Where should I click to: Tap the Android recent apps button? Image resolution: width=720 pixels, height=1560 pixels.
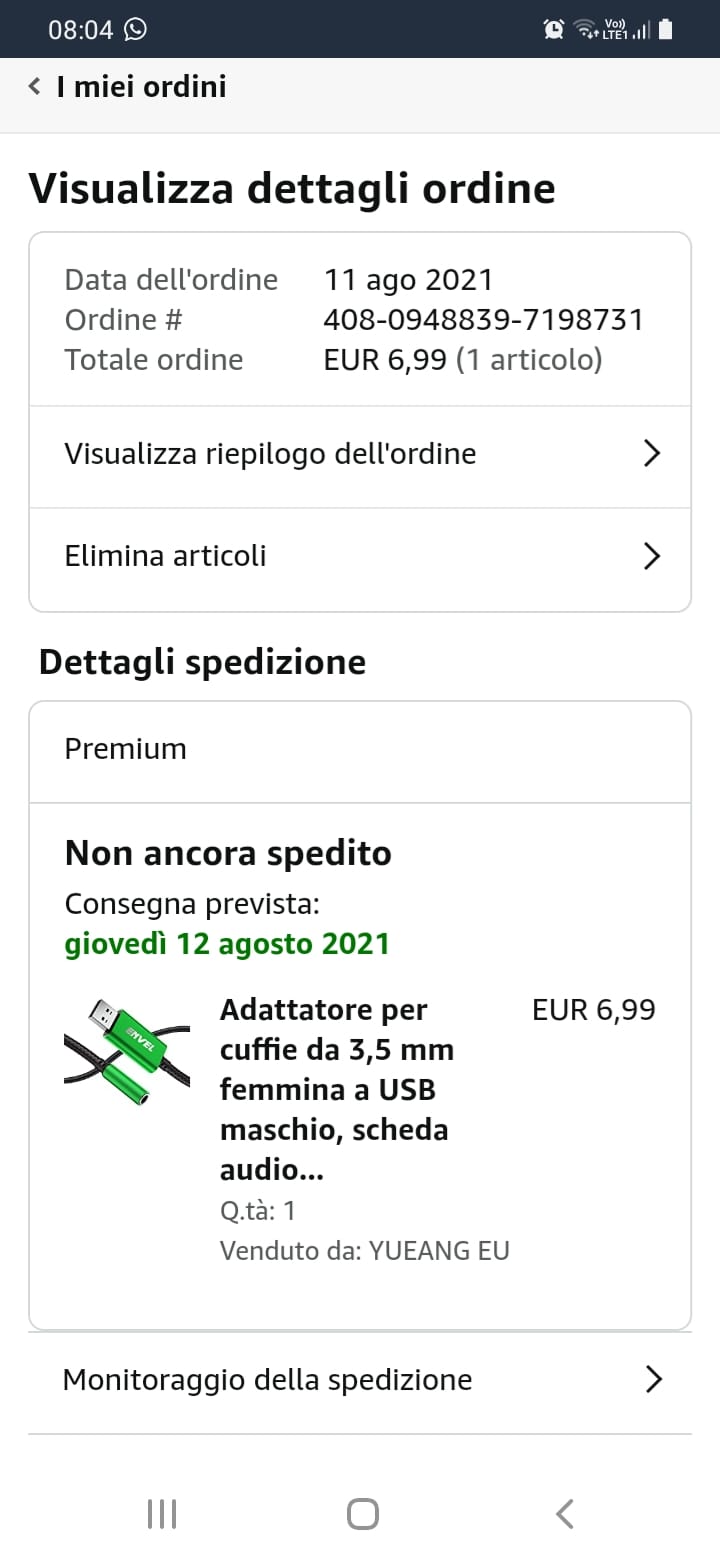[x=162, y=1514]
